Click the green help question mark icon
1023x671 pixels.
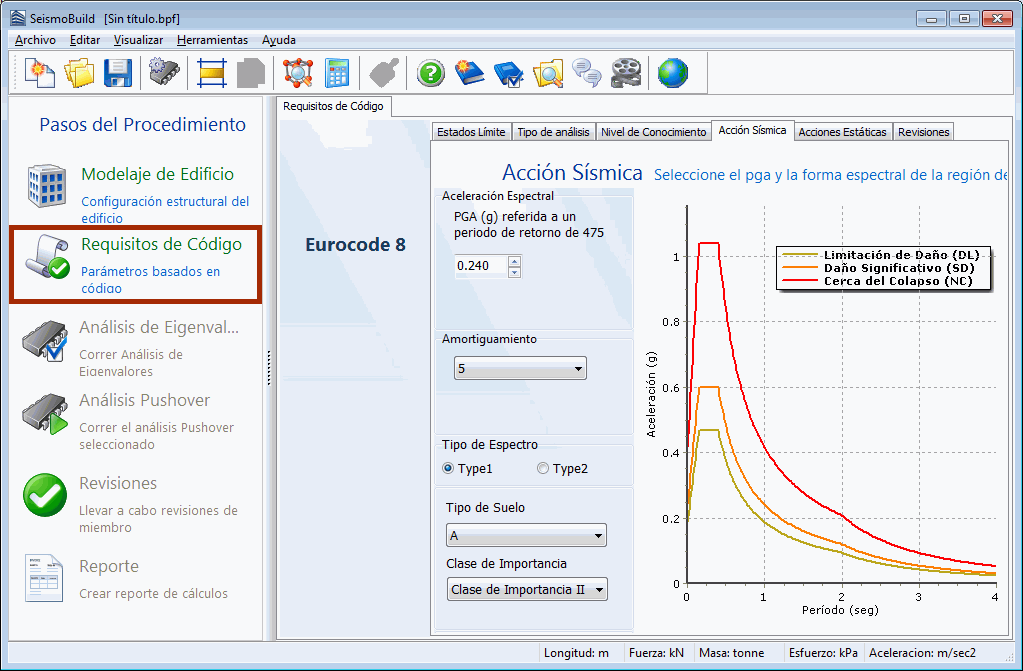coord(430,73)
